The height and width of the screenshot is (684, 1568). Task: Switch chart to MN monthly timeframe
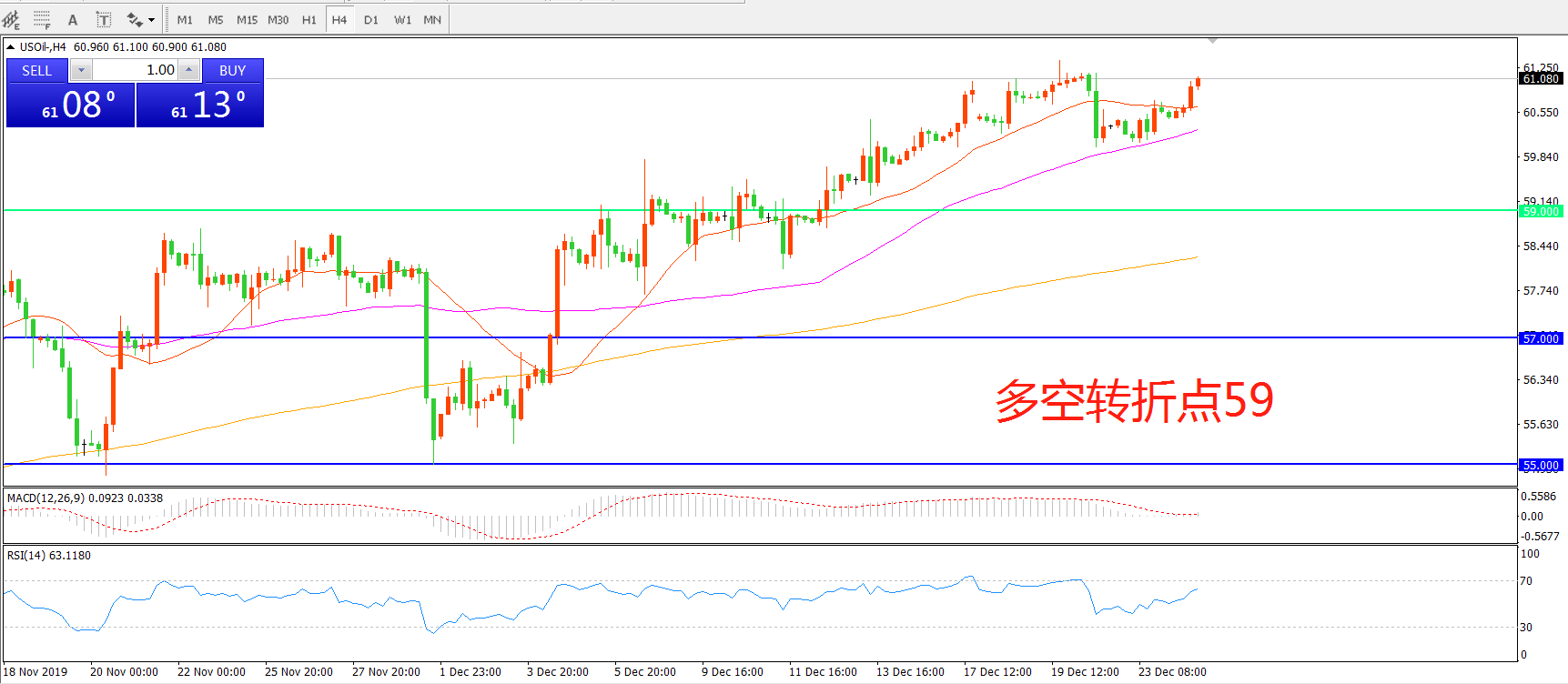click(x=432, y=20)
